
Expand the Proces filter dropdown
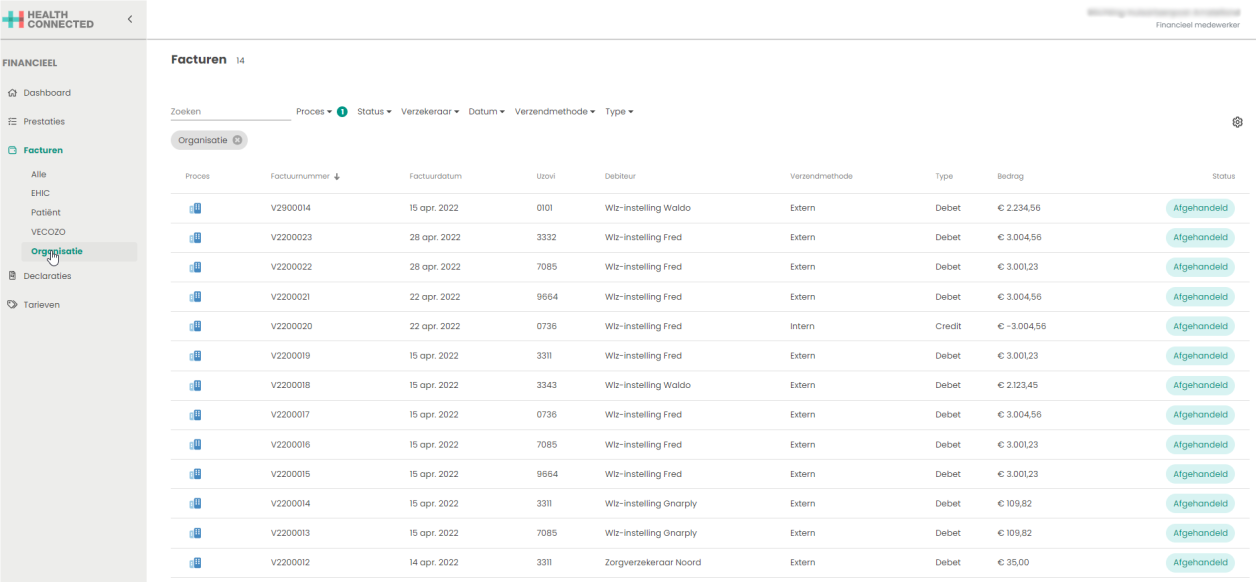(x=314, y=112)
